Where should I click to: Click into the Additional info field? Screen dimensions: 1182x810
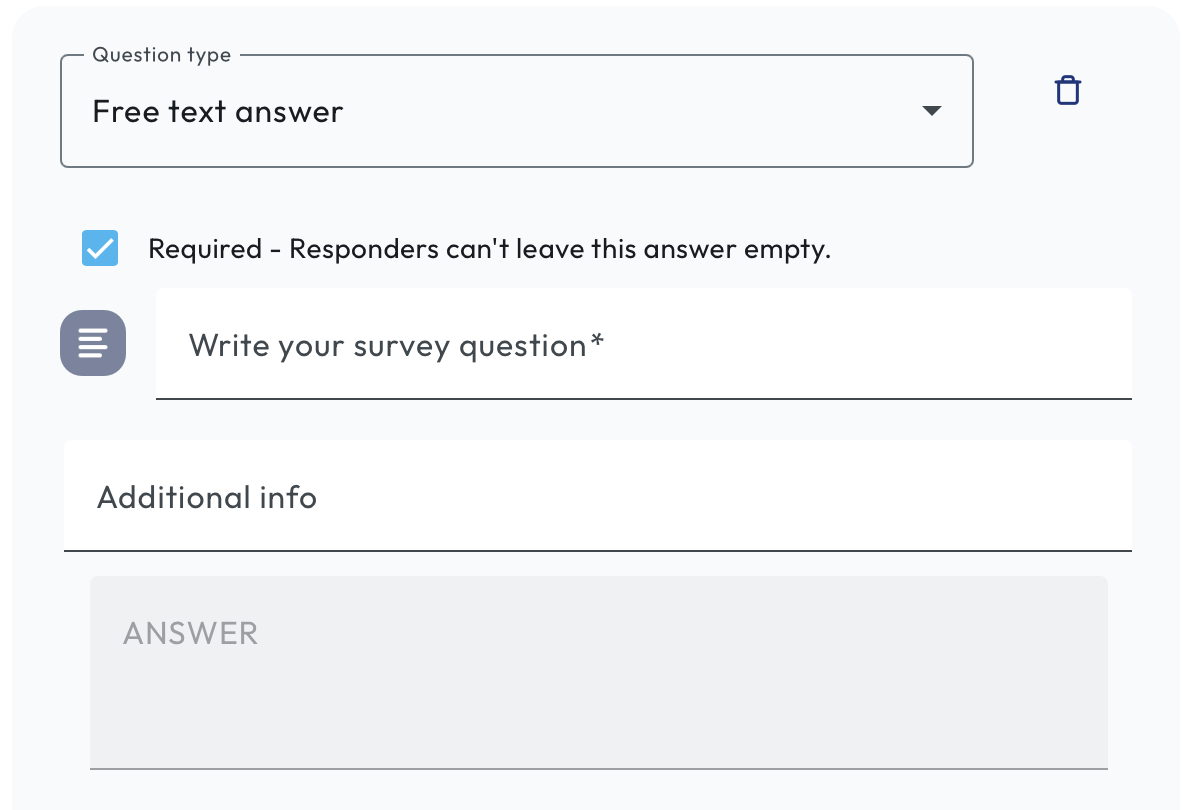coord(597,496)
